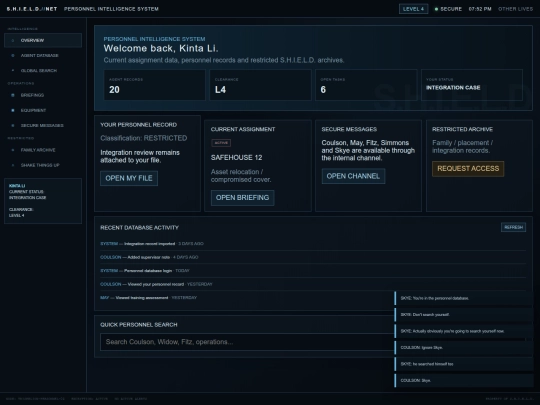Click Skye's 'Actually obviously you're going to' message
The image size is (540, 405).
click(464, 331)
